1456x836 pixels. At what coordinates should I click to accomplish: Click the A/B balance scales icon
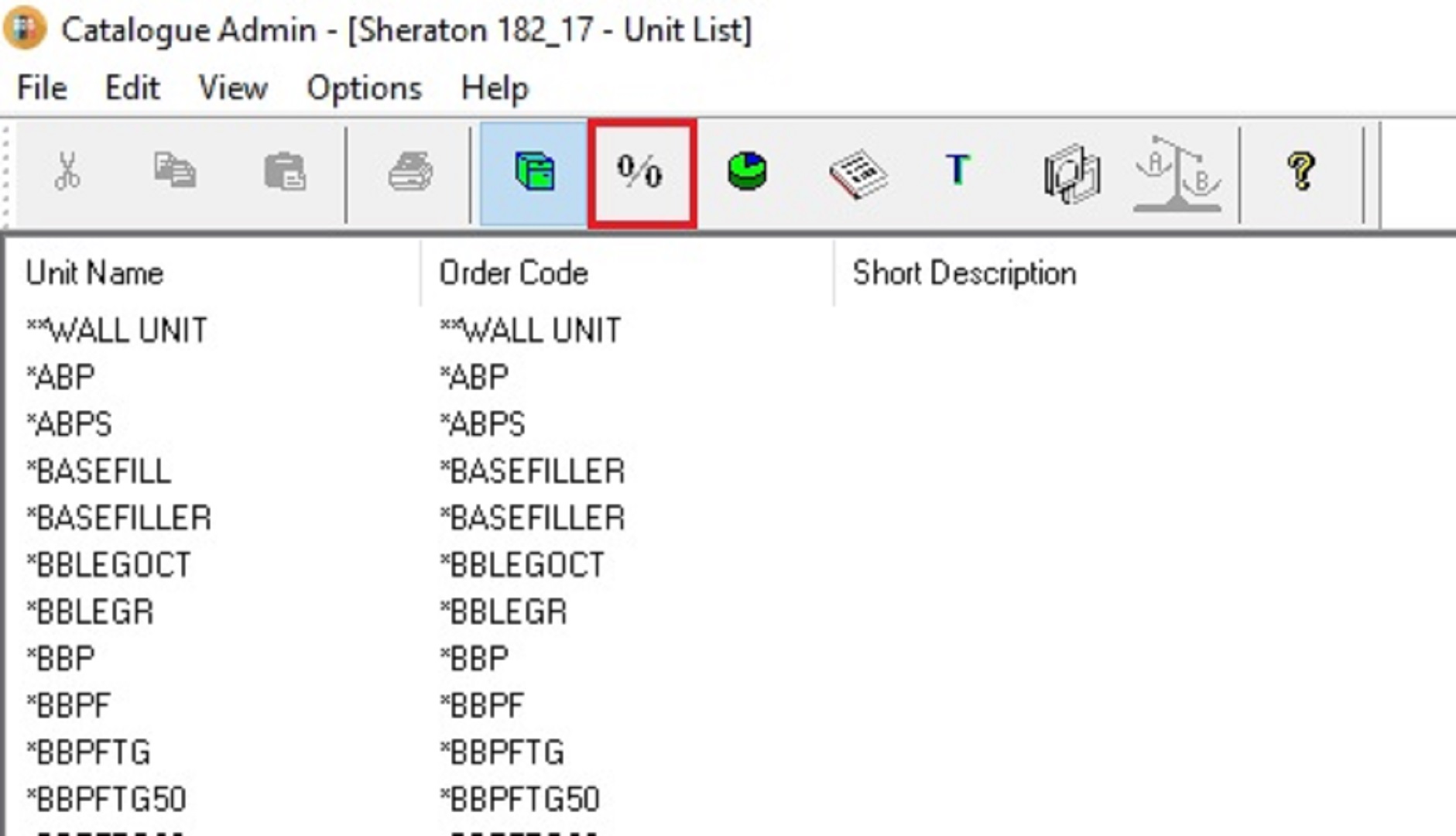pyautogui.click(x=1177, y=173)
